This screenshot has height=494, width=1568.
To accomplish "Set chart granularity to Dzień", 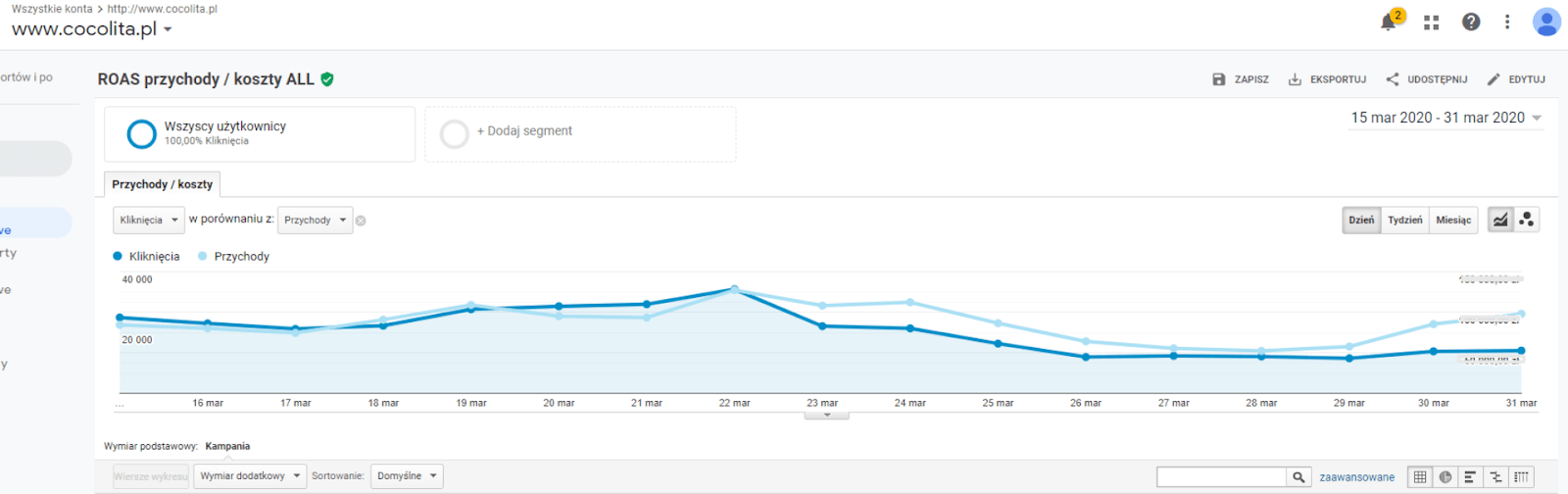I will (x=1361, y=220).
